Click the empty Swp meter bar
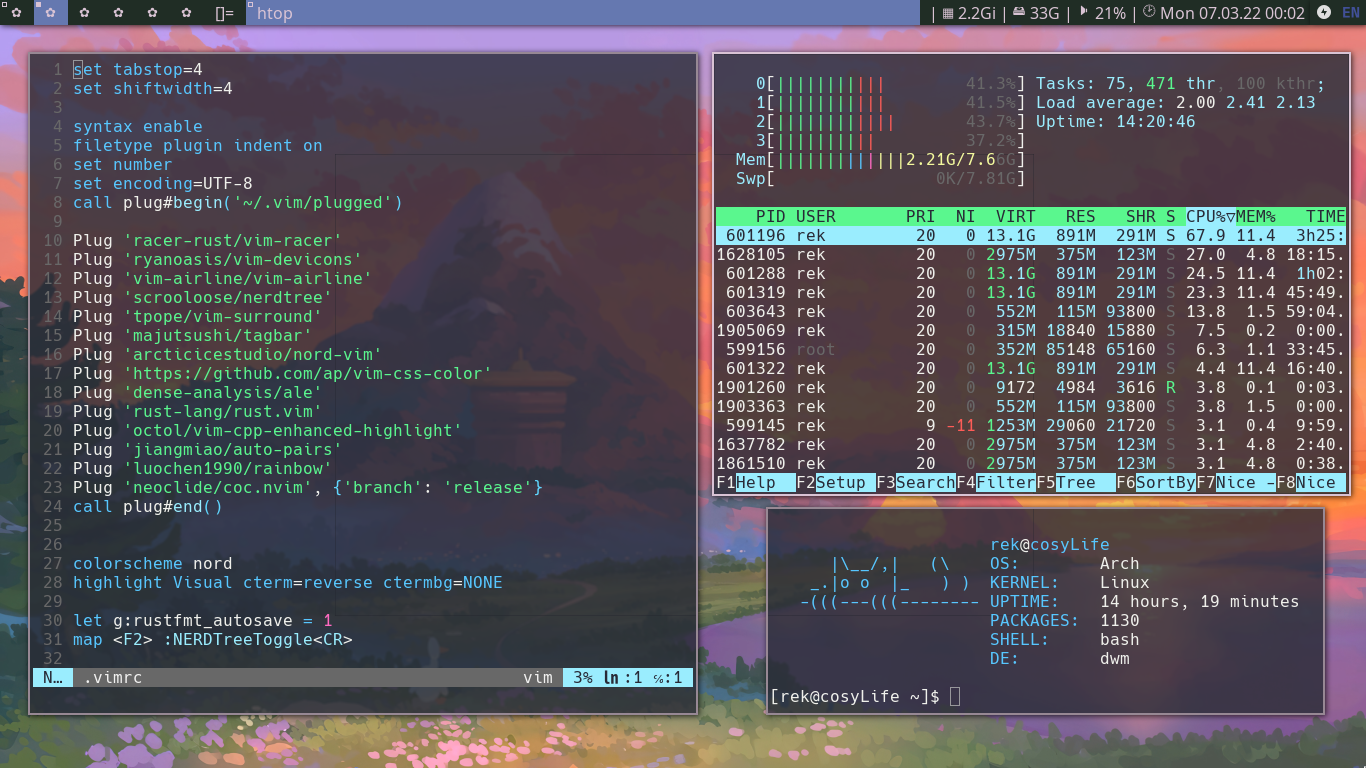 (x=881, y=178)
